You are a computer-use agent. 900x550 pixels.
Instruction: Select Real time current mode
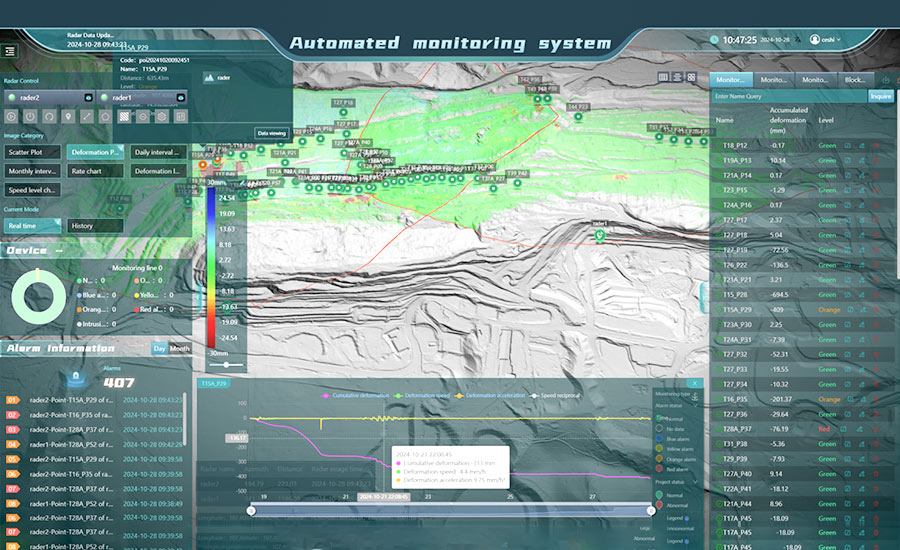[33, 226]
